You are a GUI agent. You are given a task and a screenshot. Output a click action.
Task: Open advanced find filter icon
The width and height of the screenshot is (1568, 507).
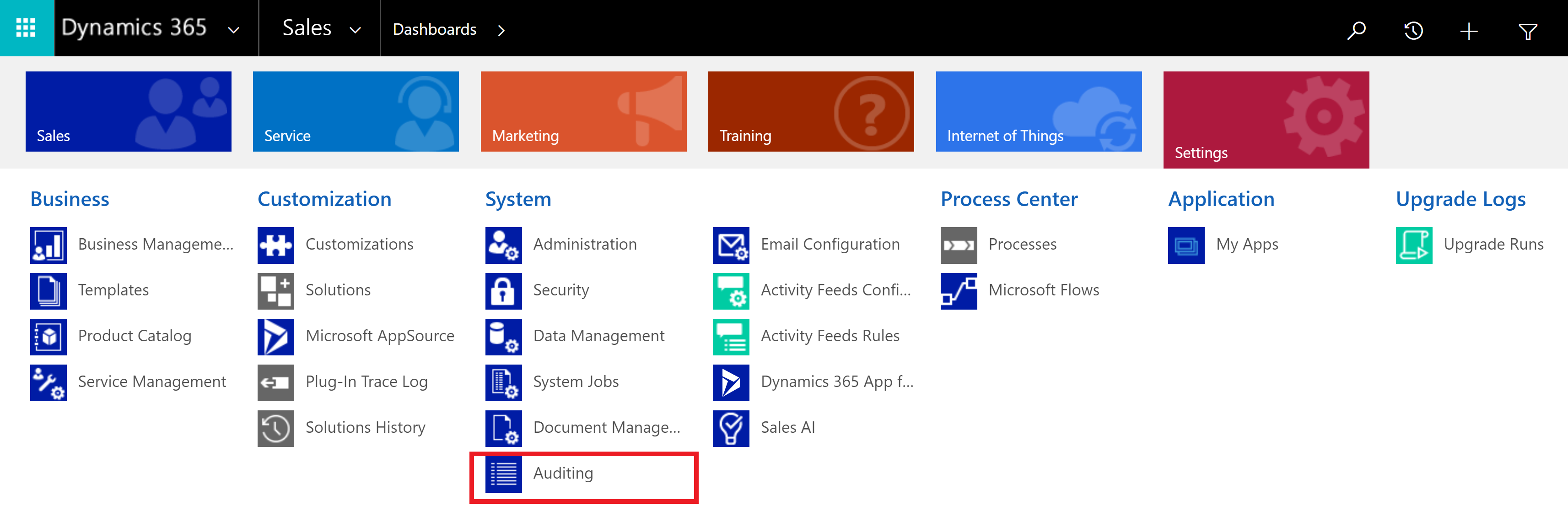[1527, 31]
